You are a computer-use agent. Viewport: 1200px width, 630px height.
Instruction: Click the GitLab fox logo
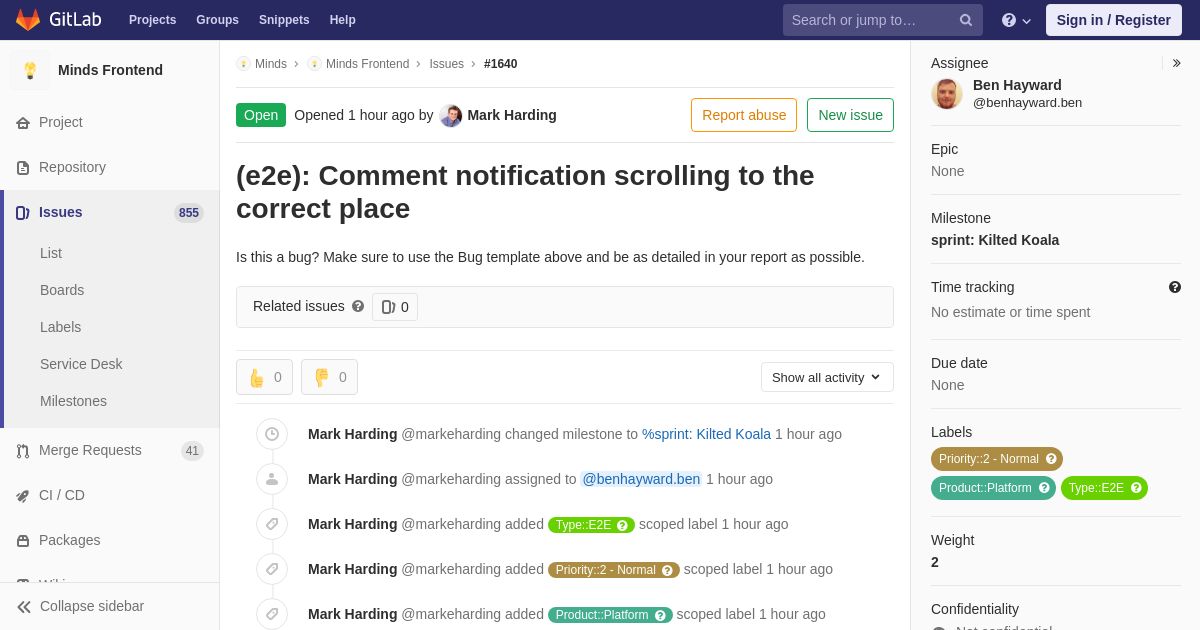[28, 20]
